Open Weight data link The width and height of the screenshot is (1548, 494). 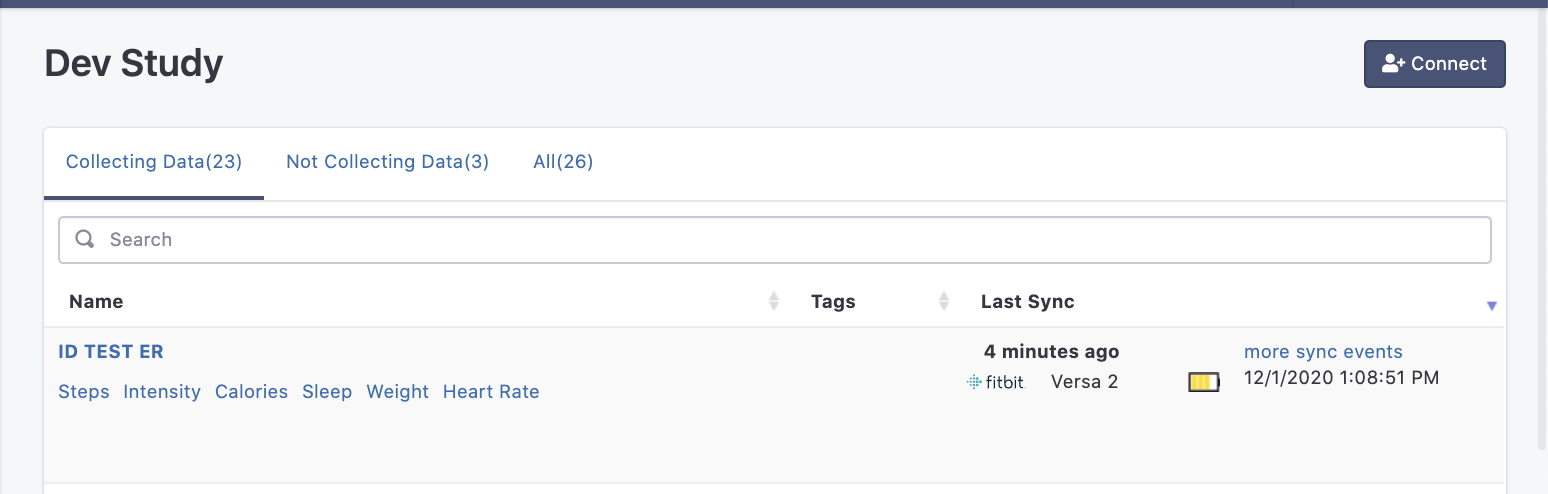397,392
